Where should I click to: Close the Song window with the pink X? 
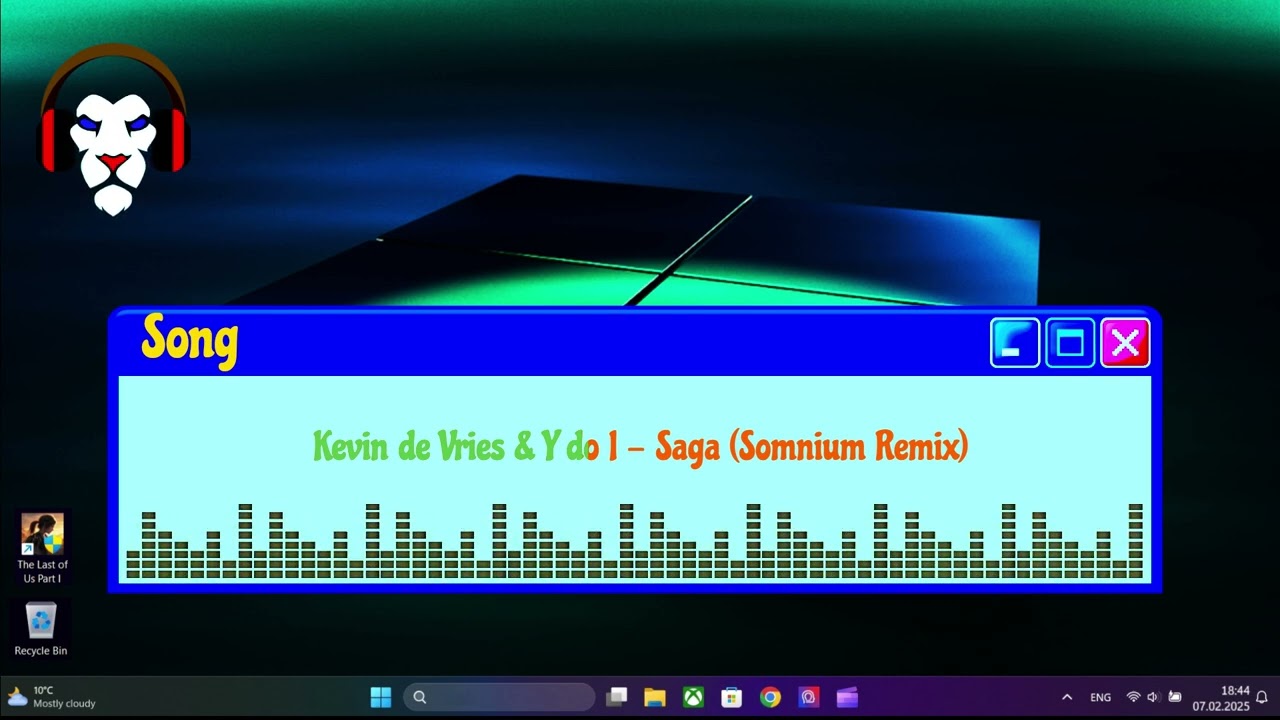click(1125, 343)
